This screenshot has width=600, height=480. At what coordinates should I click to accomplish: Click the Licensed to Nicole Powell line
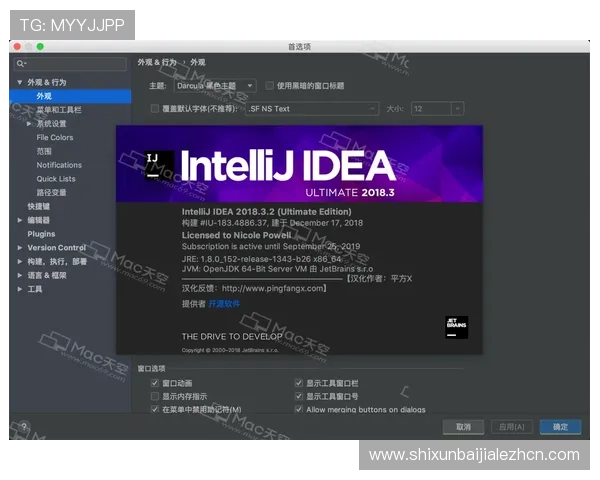pos(236,235)
